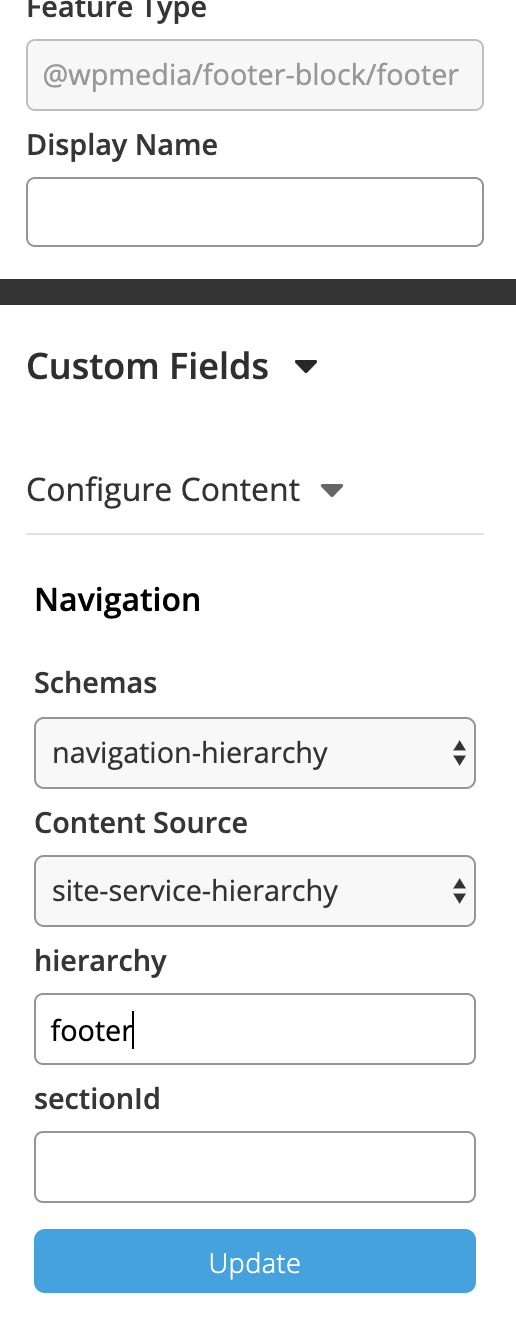The height and width of the screenshot is (1338, 516).
Task: Click the Custom Fields heading text
Action: pos(148,367)
